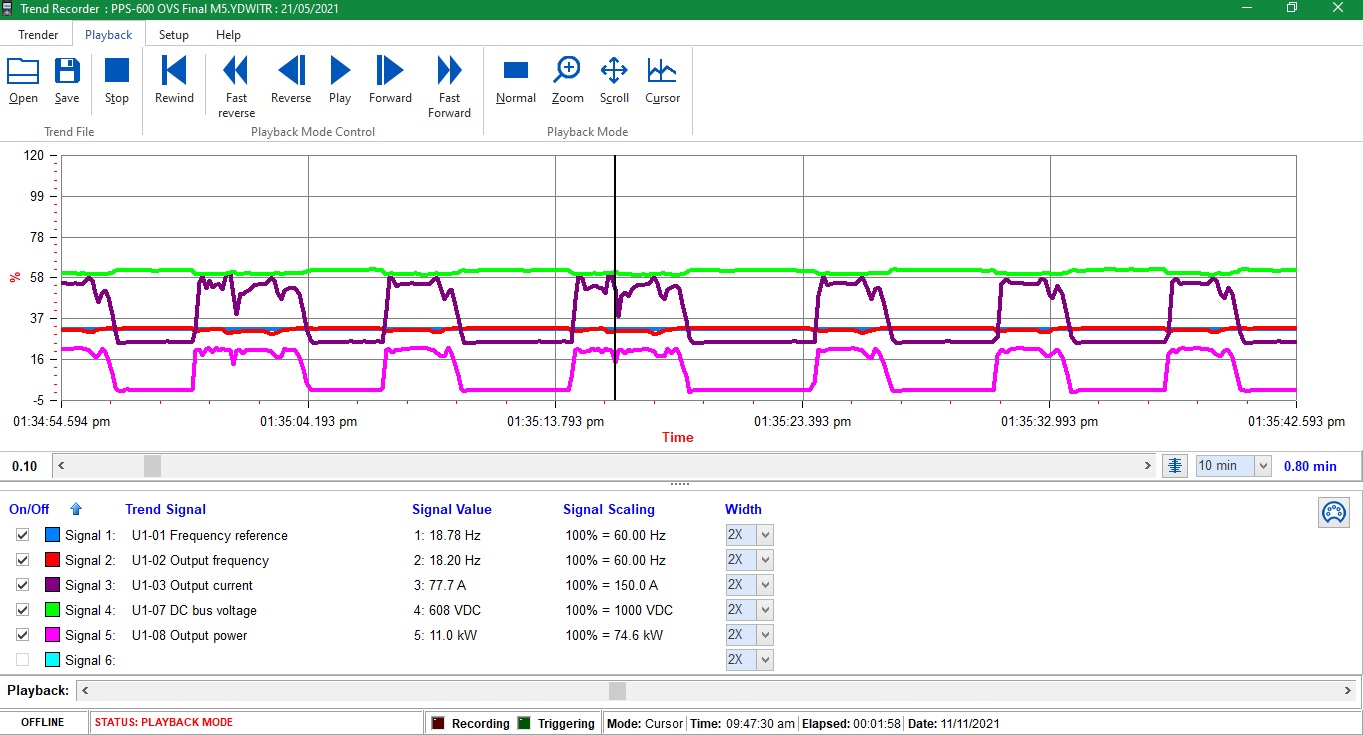Select the Cursor mode tool
1363x735 pixels.
pos(662,81)
